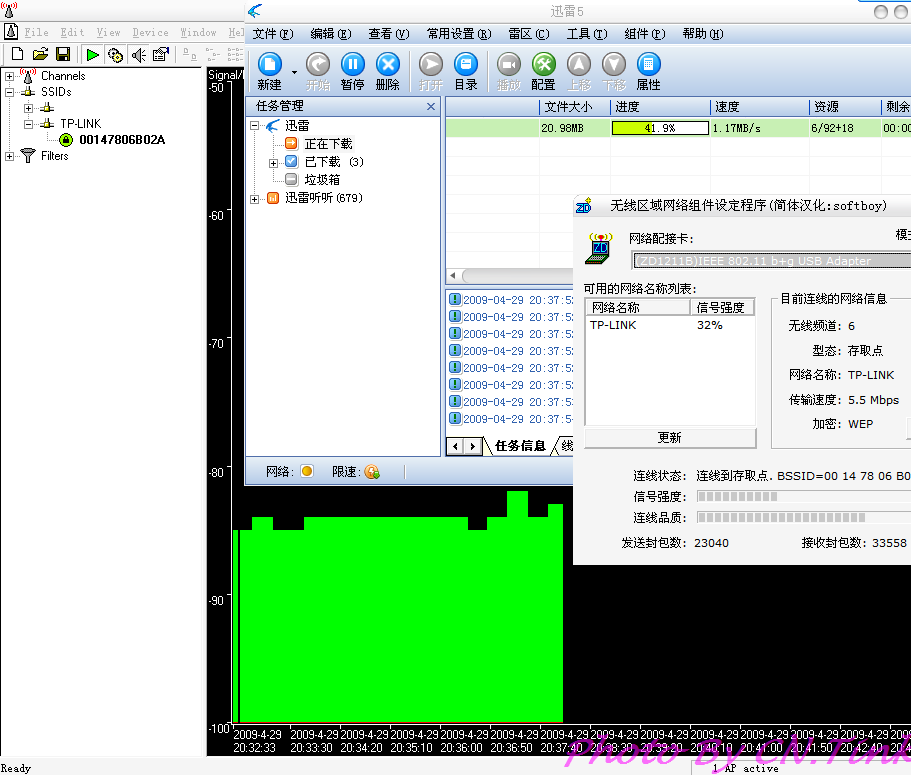Sort by 速度 column header
Image resolution: width=911 pixels, height=775 pixels.
759,107
